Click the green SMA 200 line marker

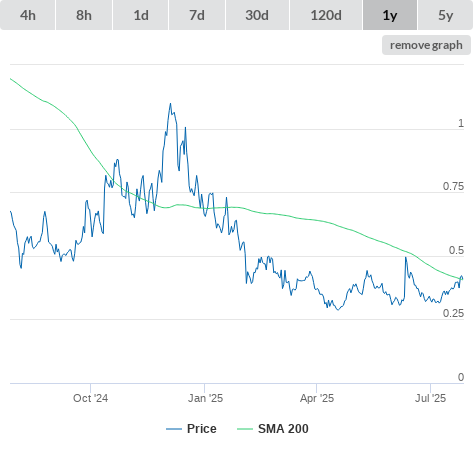pyautogui.click(x=245, y=429)
